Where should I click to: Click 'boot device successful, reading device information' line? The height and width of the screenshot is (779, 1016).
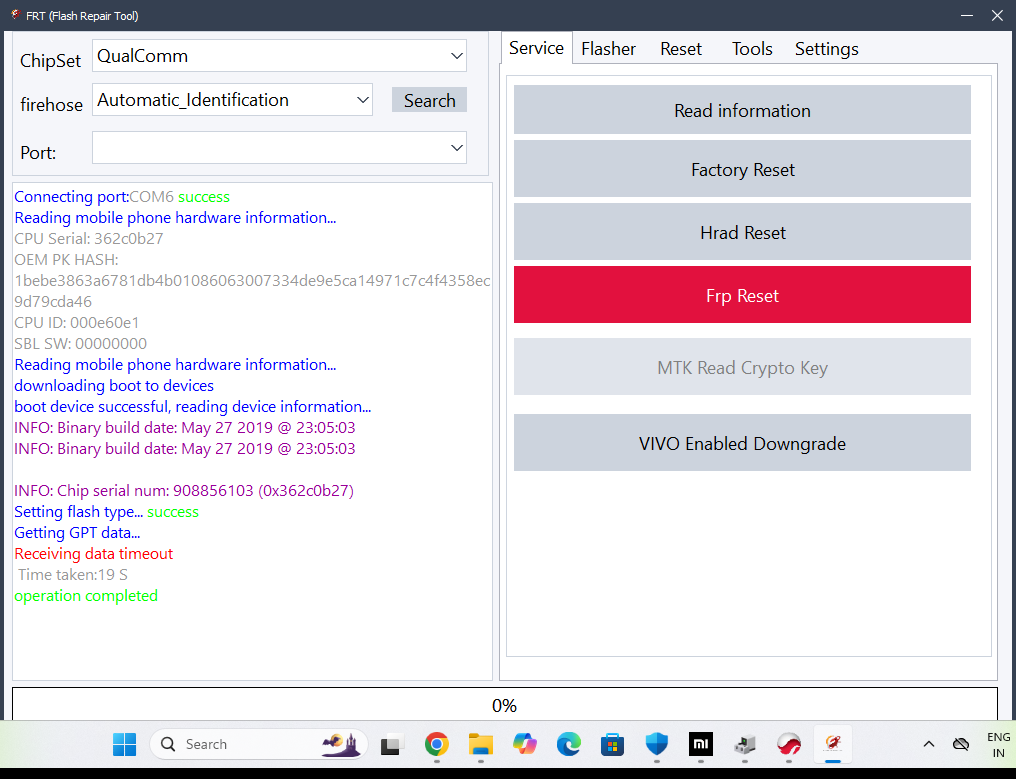coord(192,406)
